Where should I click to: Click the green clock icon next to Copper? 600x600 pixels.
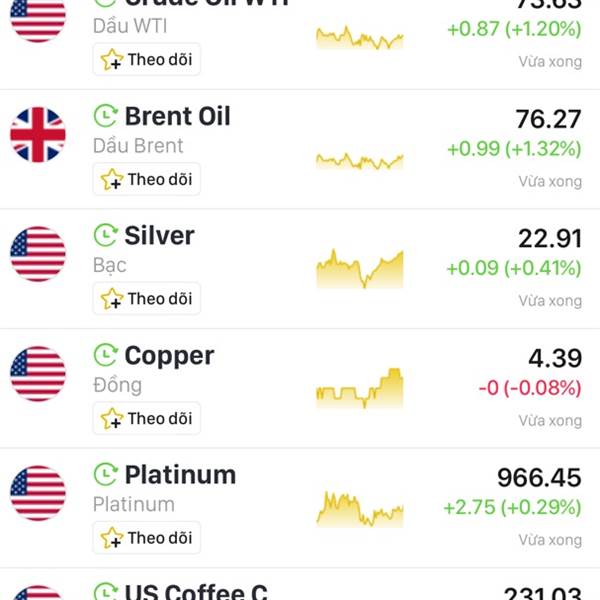tap(105, 355)
